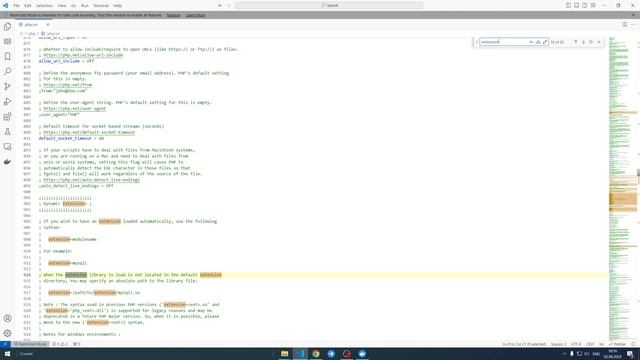Open the File menu

16,6
